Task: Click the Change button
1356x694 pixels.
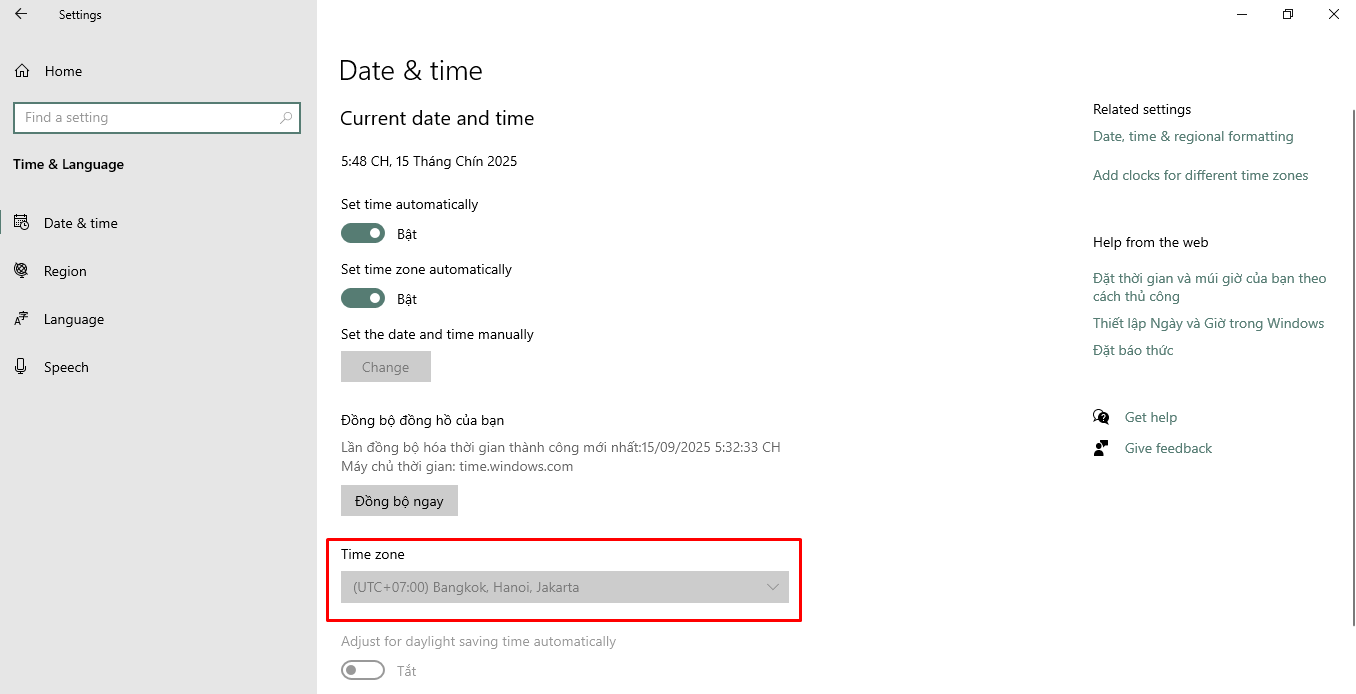Action: [386, 367]
